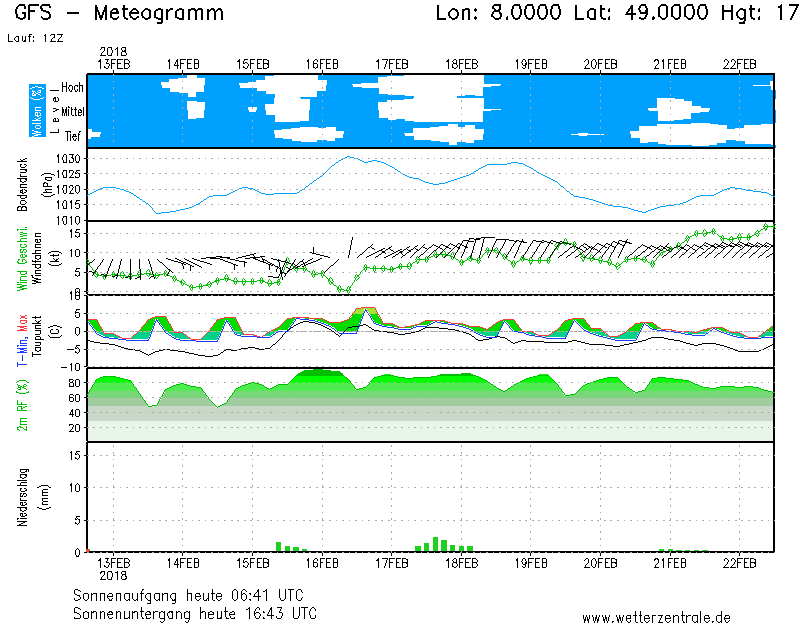Click the '(hPa)' unit label
800x625 pixels.
[x=48, y=185]
